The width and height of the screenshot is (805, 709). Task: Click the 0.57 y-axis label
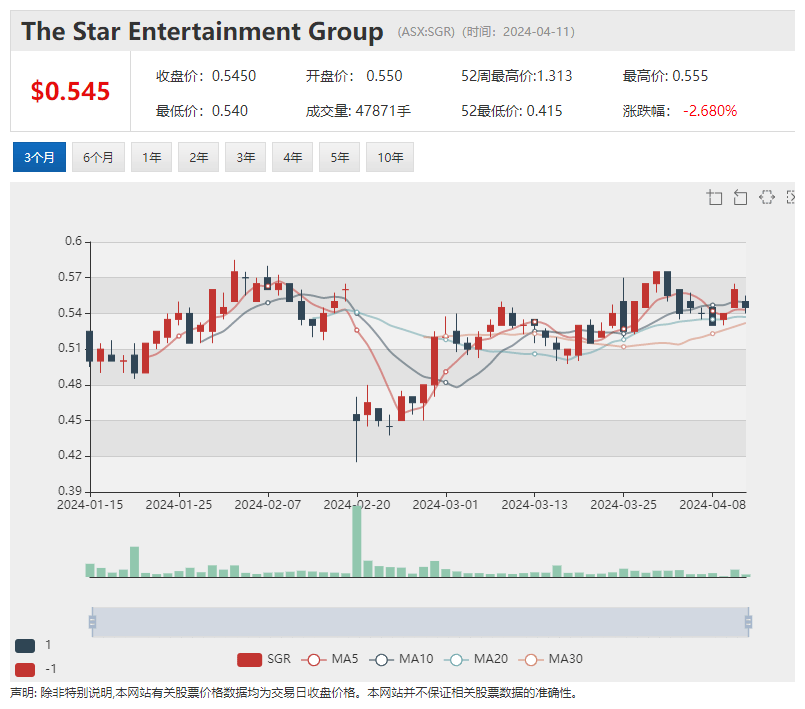point(70,277)
